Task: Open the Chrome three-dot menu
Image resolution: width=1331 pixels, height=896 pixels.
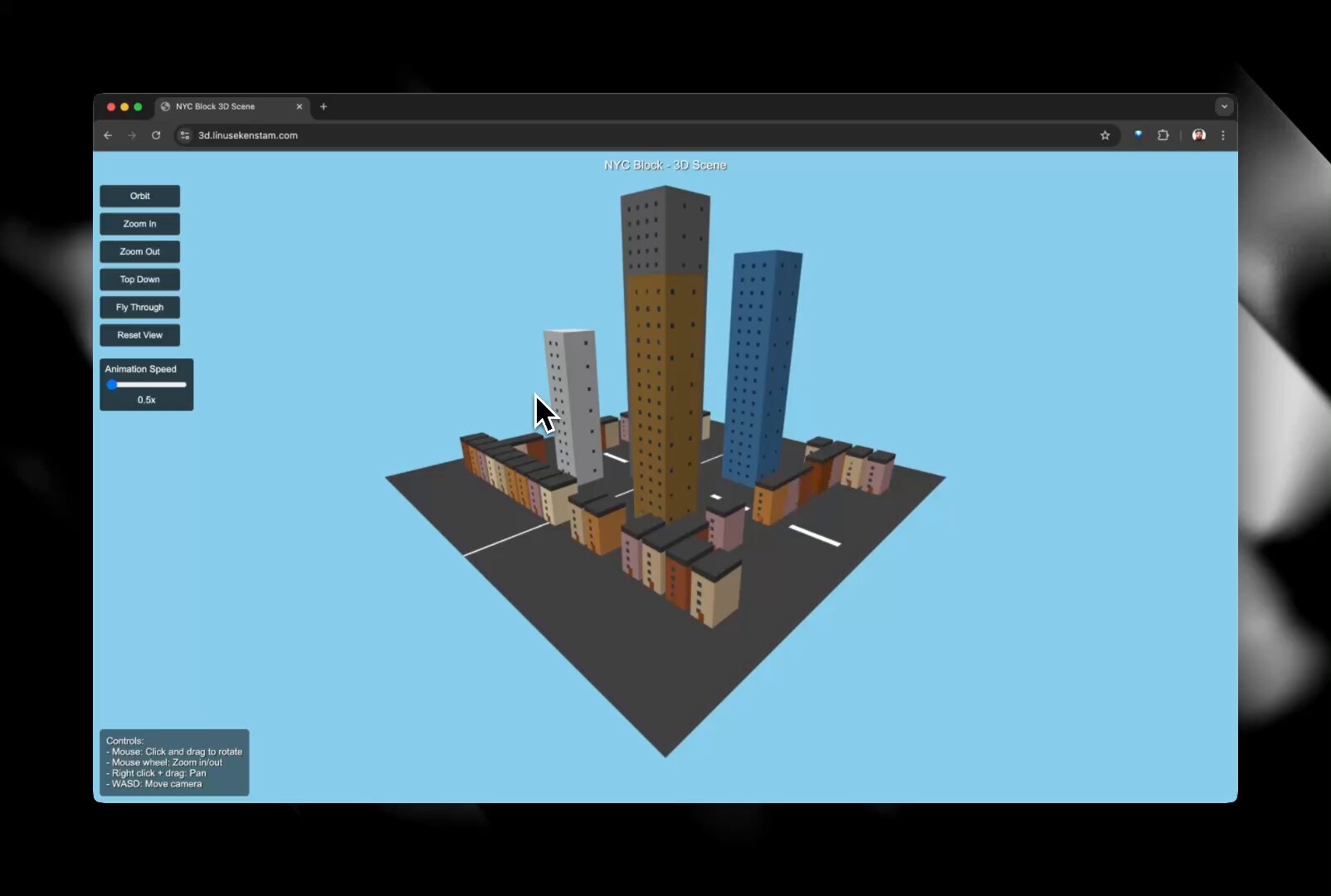Action: (1223, 135)
